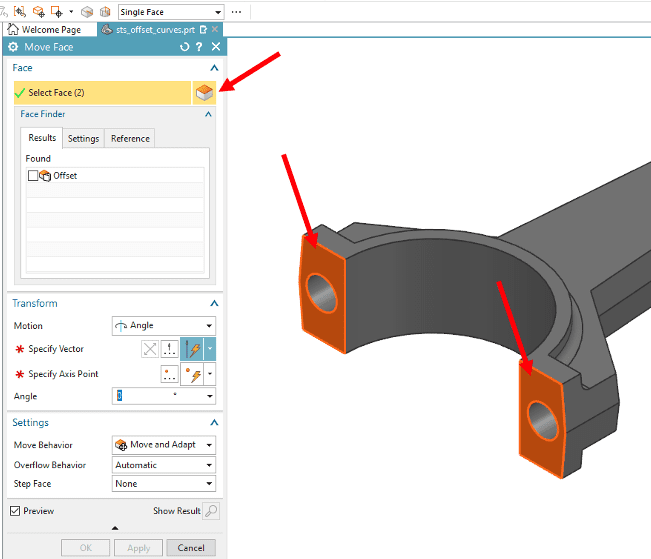The image size is (651, 559).
Task: Open the Vector Dialog icon
Action: click(169, 349)
